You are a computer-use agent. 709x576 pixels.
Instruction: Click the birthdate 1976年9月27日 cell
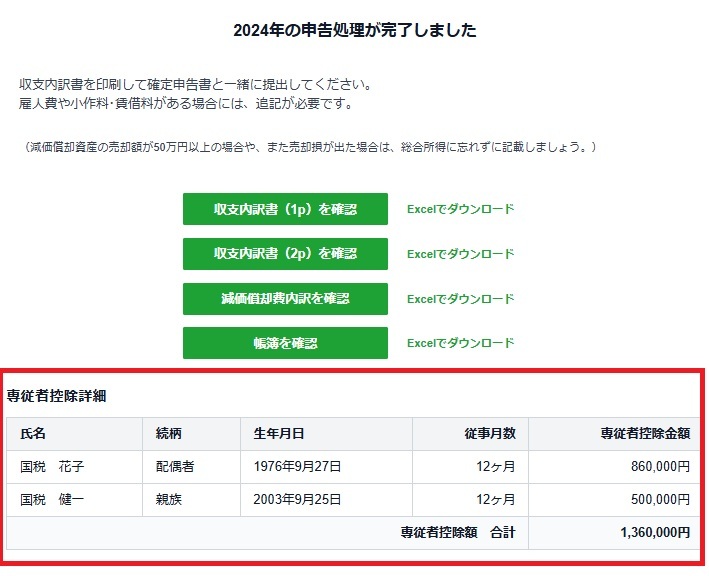tap(298, 467)
